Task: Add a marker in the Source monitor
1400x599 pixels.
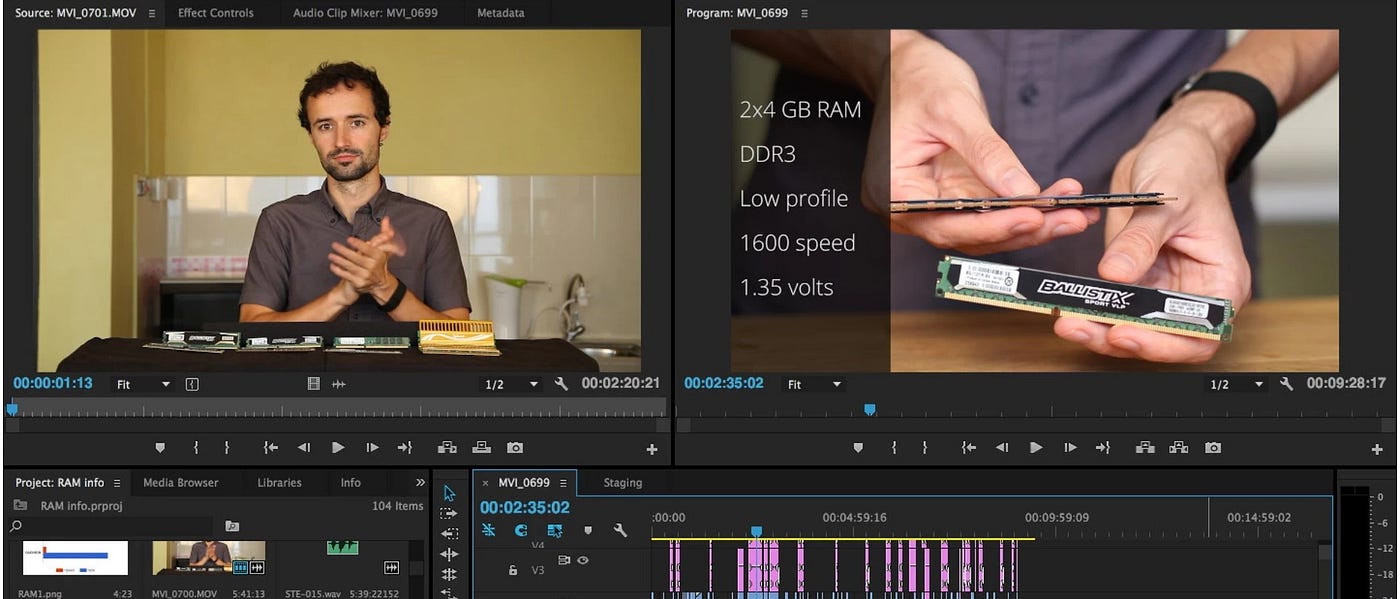Action: 160,448
